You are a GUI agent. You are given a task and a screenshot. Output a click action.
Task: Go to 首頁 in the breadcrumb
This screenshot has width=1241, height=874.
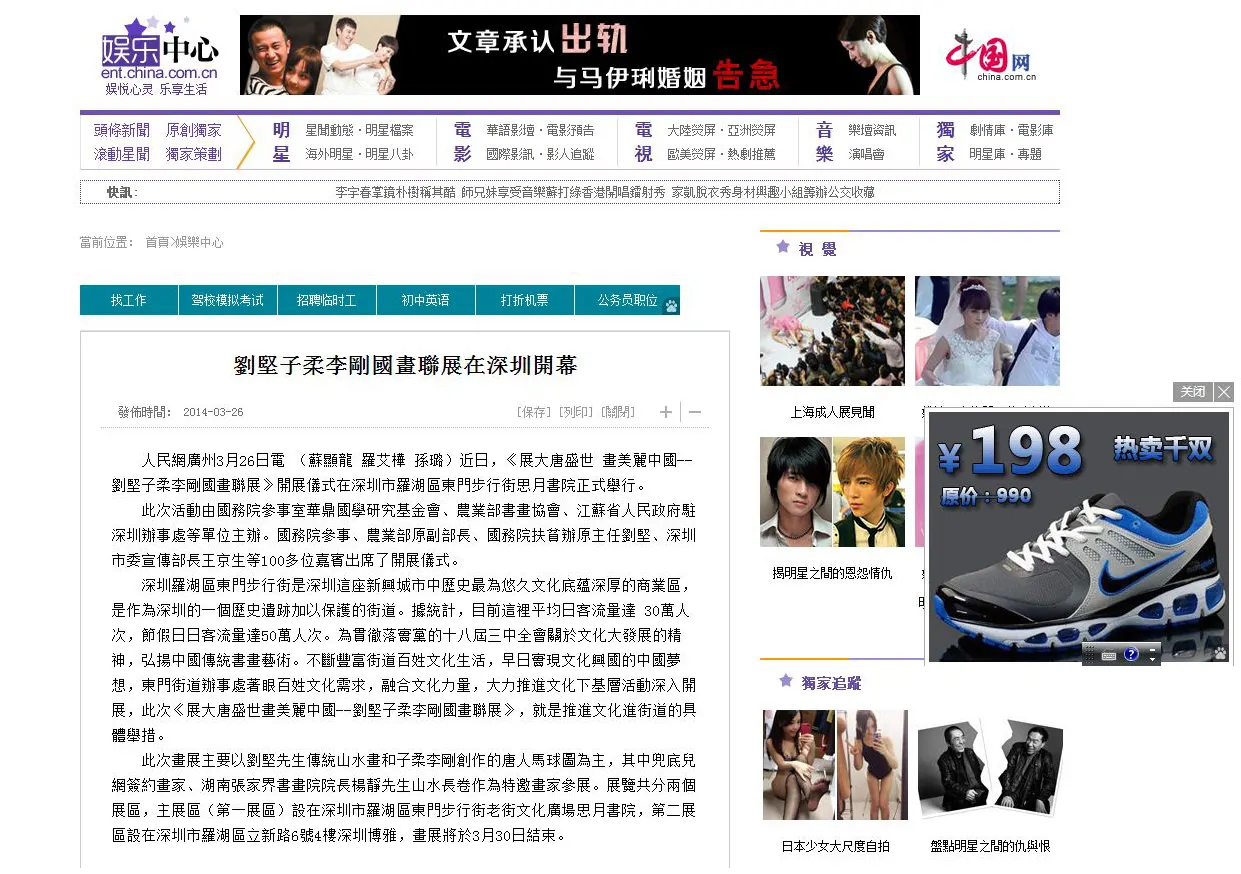pos(157,242)
